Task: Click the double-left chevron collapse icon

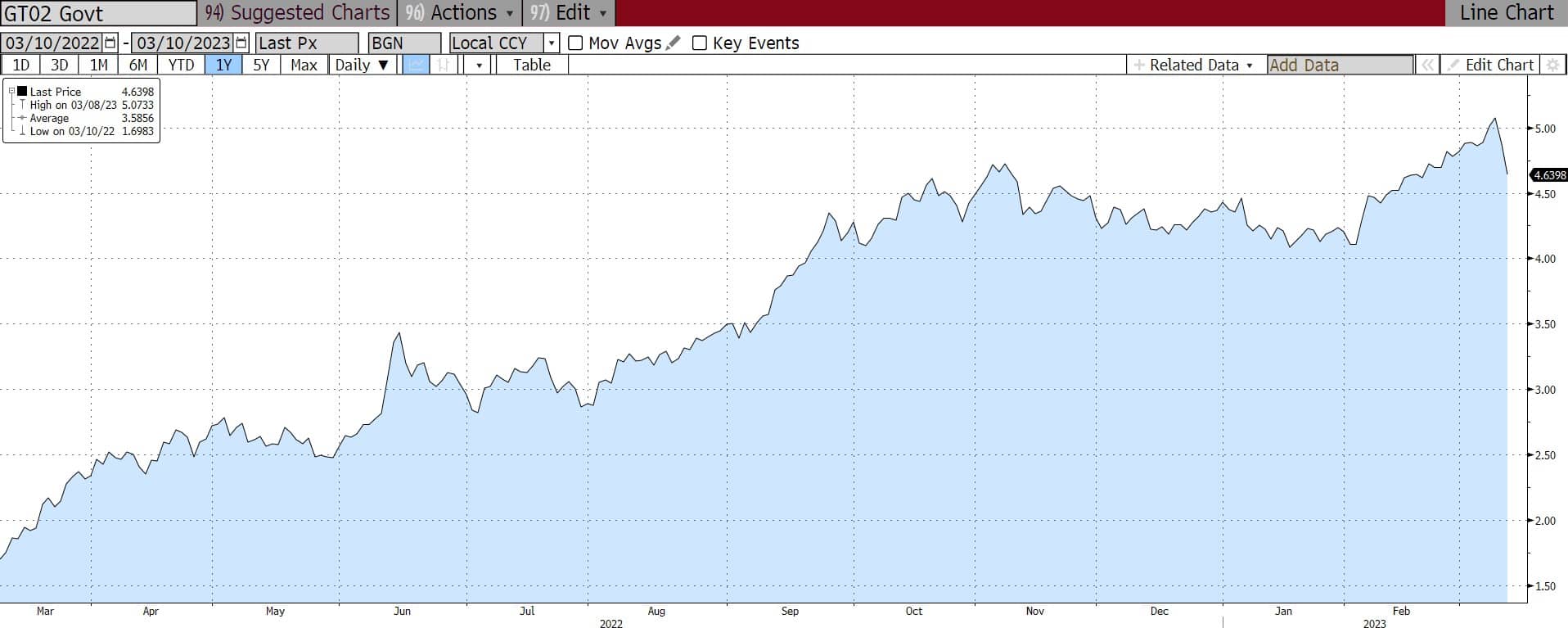Action: tap(1426, 65)
